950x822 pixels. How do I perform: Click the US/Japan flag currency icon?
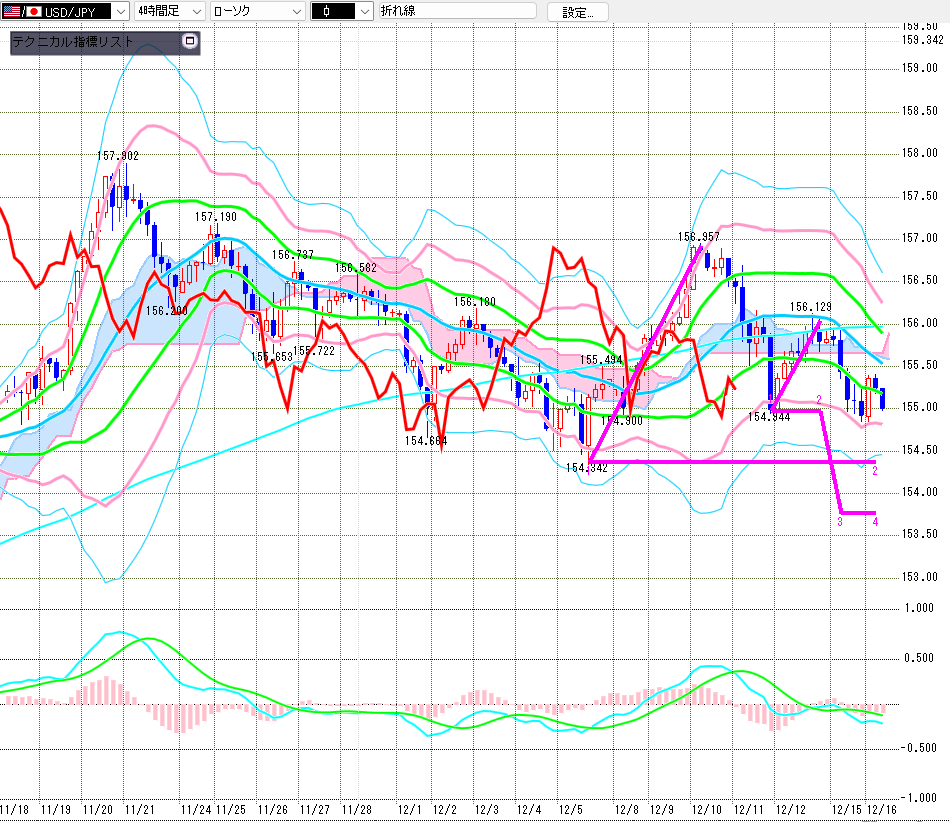coord(20,12)
